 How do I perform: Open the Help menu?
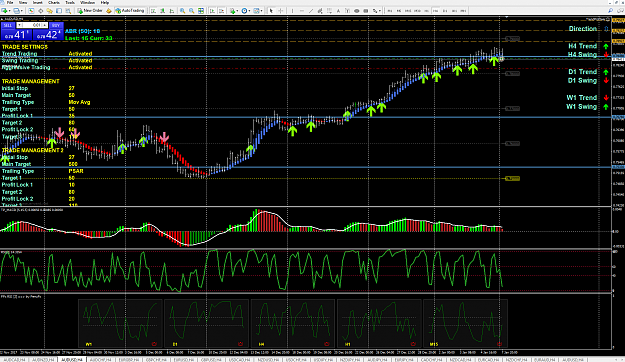click(105, 2)
